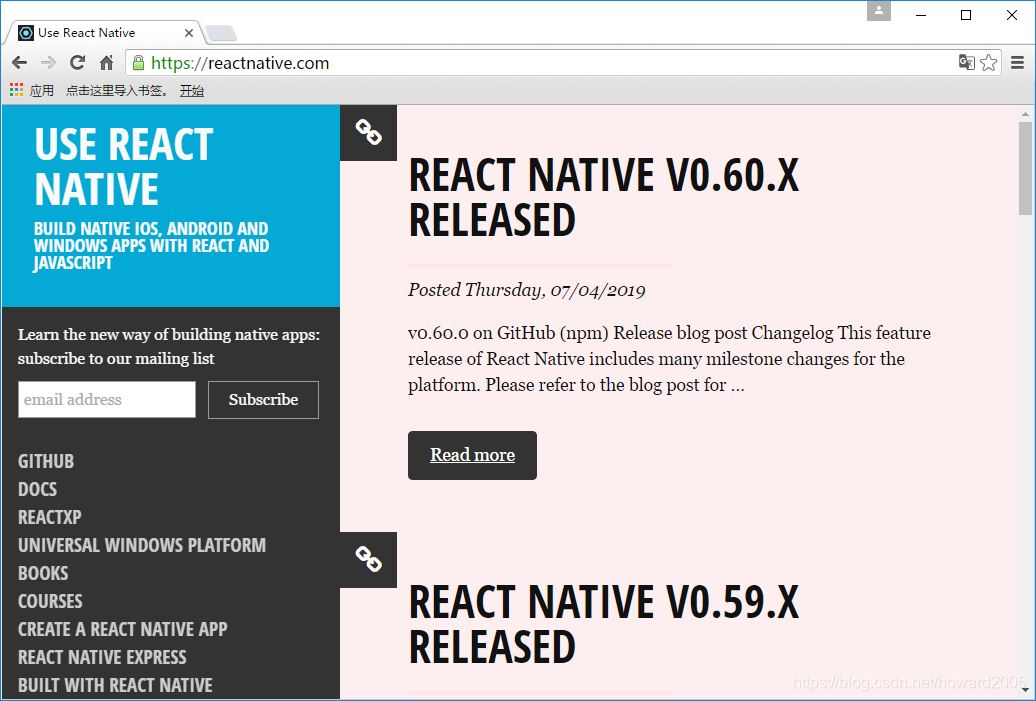Open a new tab
This screenshot has height=701, width=1036.
[x=221, y=33]
